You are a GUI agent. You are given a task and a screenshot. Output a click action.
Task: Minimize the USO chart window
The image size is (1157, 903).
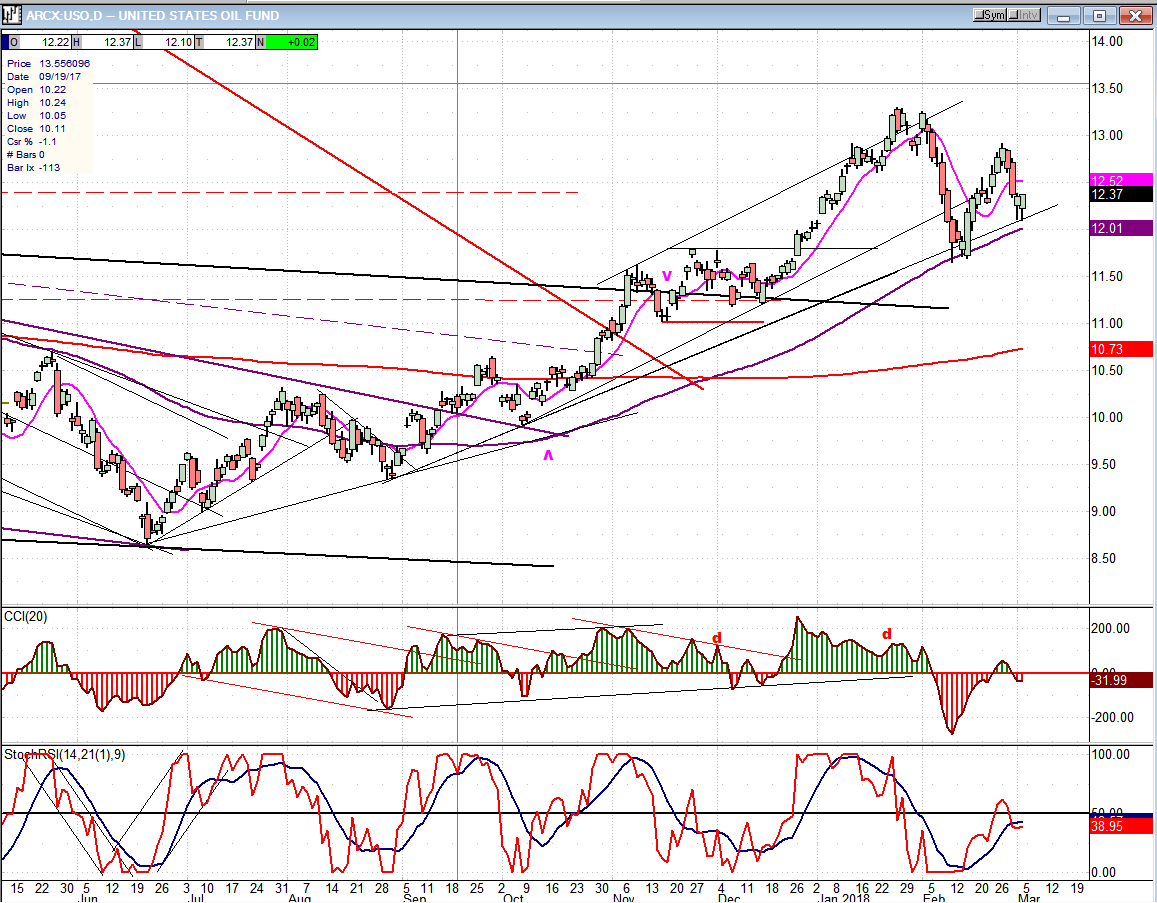(x=1066, y=15)
